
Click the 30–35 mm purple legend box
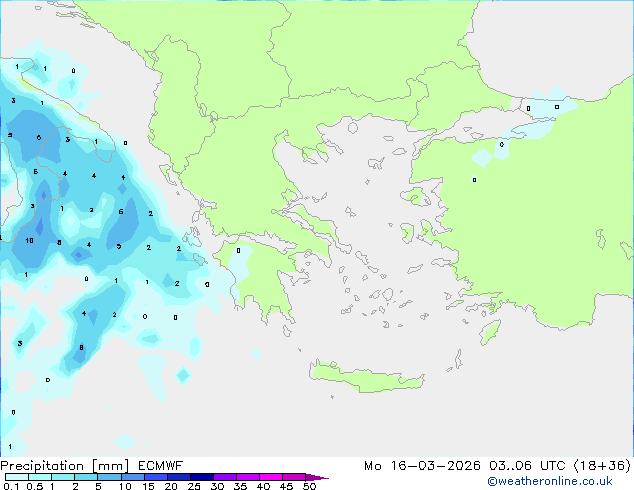pyautogui.click(x=224, y=477)
